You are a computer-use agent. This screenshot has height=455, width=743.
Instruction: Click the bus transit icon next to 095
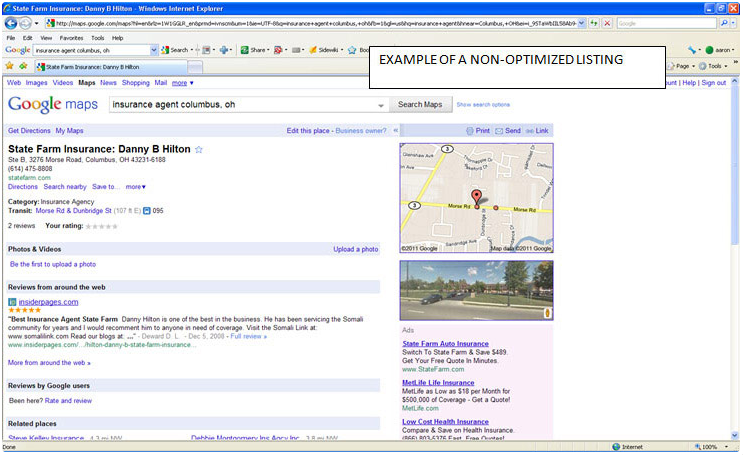point(147,211)
